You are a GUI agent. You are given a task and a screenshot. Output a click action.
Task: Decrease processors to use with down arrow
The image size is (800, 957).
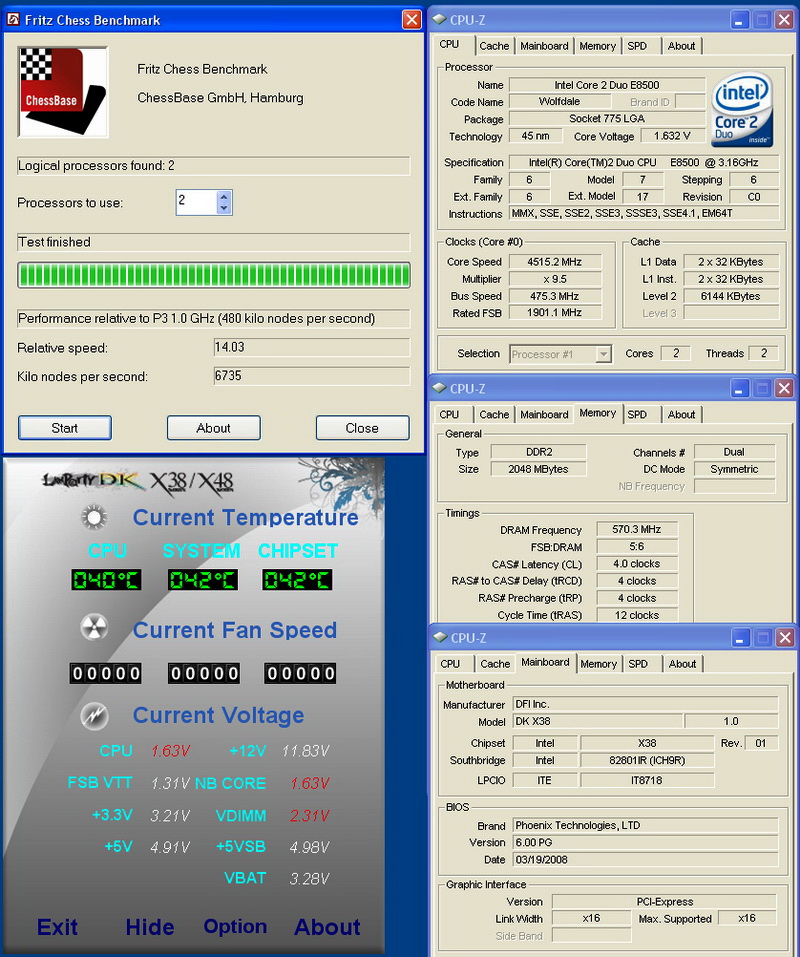(x=224, y=208)
